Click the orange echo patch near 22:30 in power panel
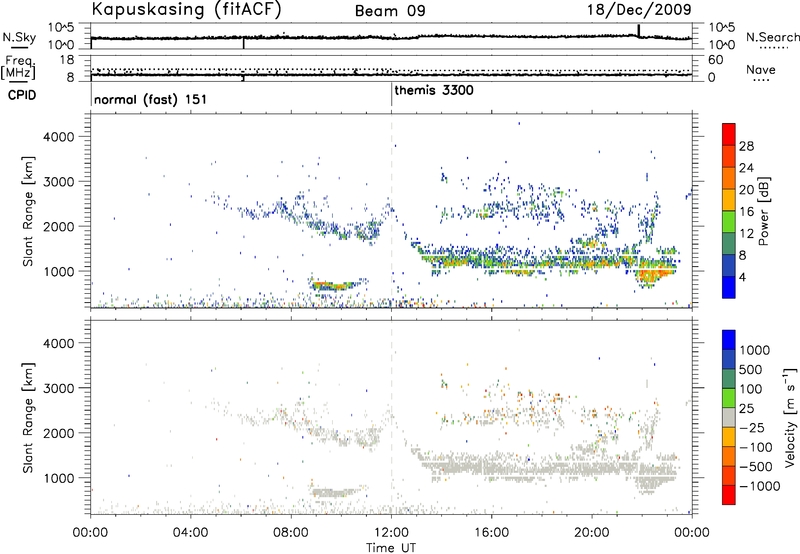Image resolution: width=800 pixels, height=554 pixels. [653, 275]
